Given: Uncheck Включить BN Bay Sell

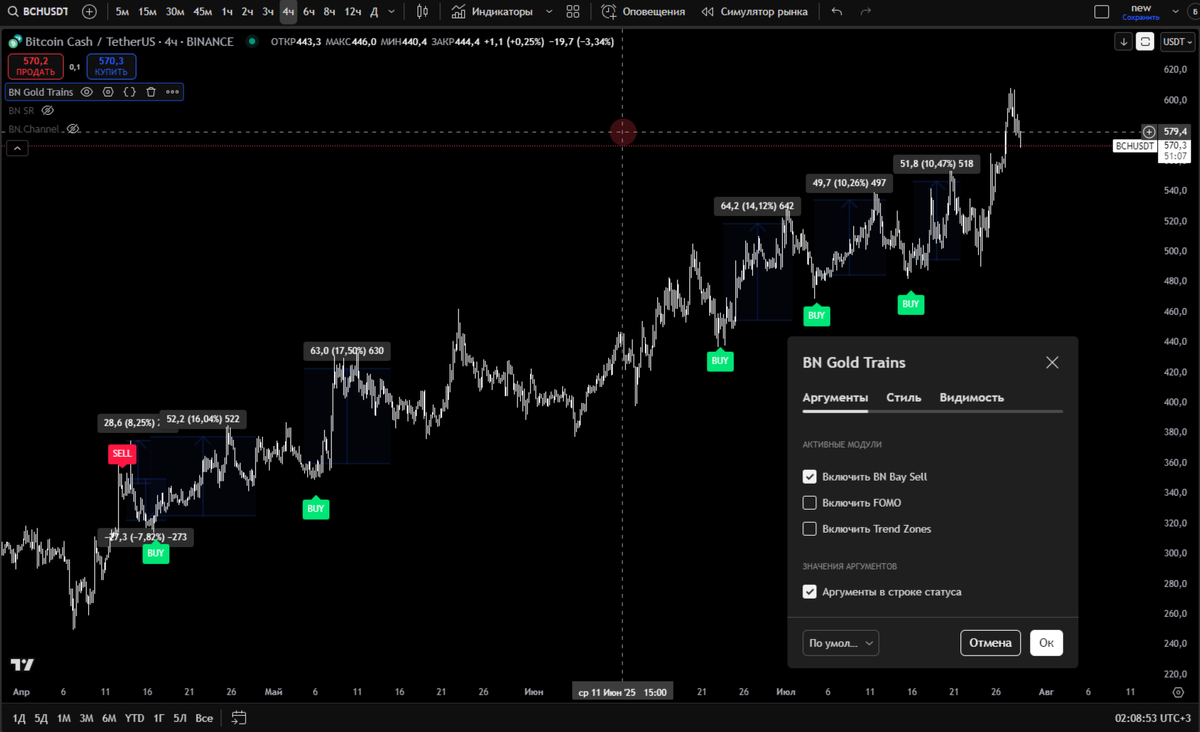Looking at the screenshot, I should tap(810, 477).
